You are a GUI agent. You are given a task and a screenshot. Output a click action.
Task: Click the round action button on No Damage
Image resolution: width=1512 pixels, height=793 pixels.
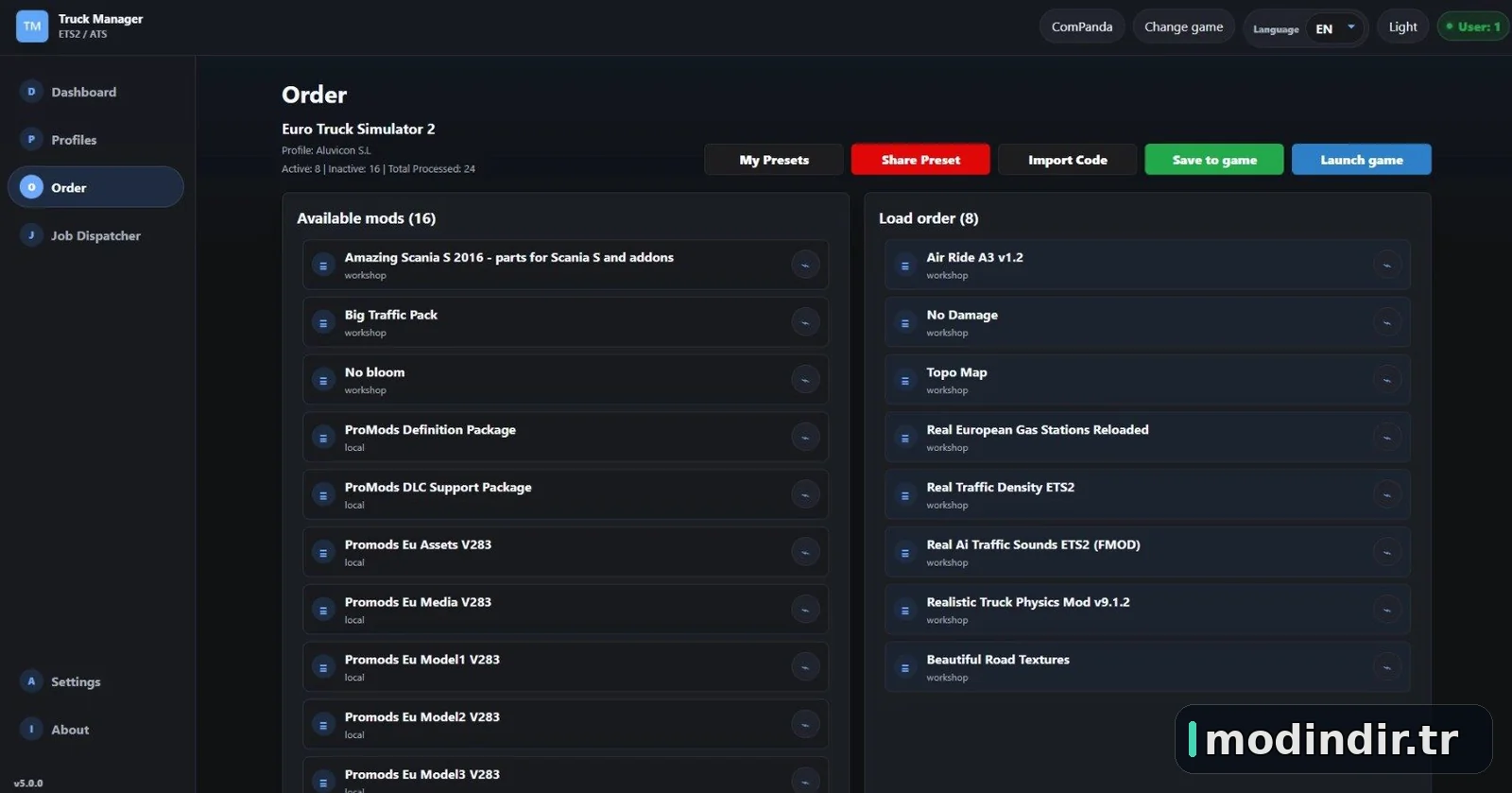(x=1387, y=323)
